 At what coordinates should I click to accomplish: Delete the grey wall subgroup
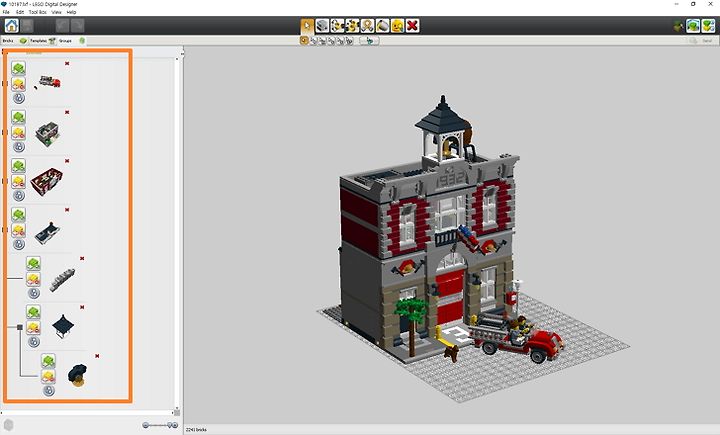[82, 258]
